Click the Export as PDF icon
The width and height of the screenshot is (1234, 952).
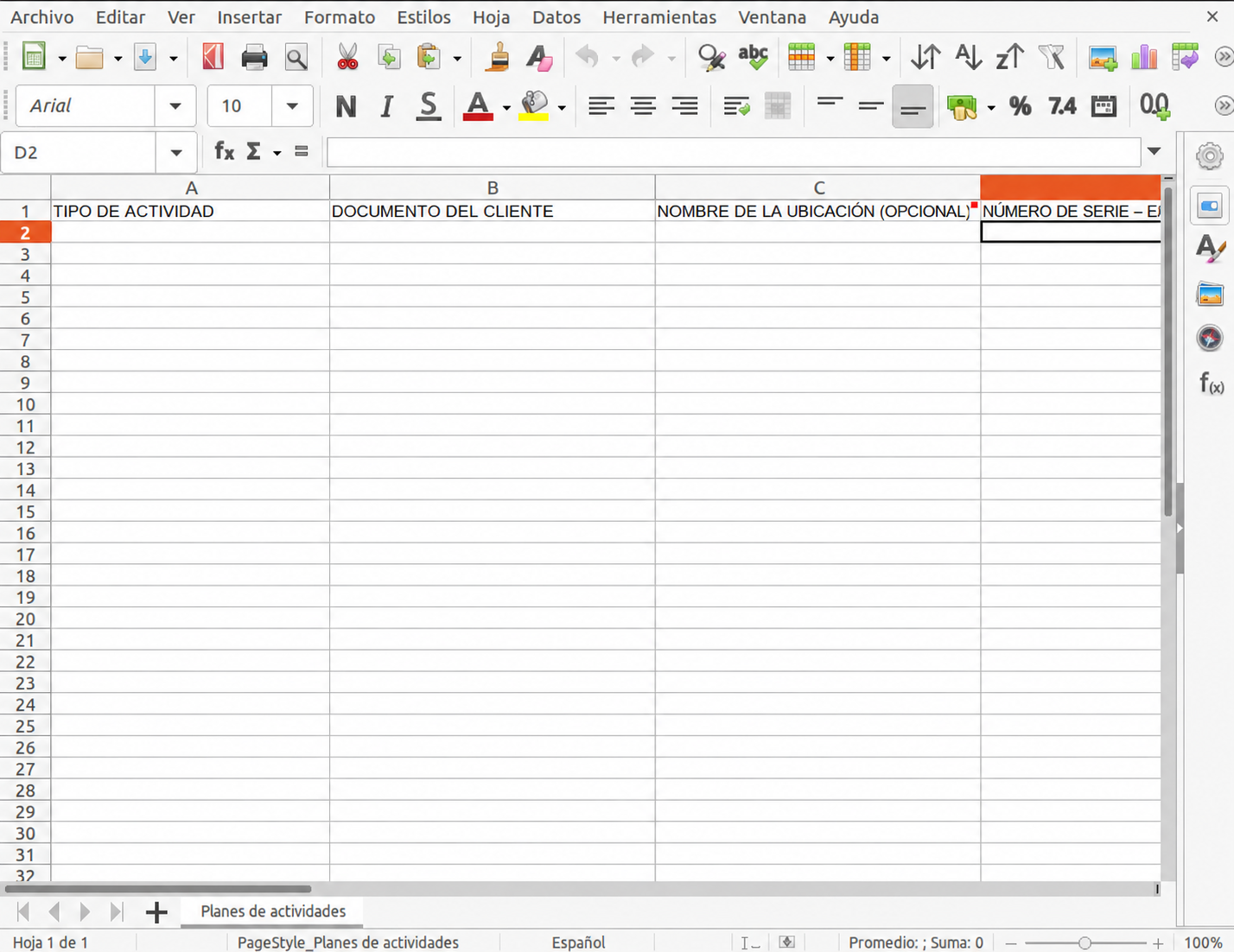pyautogui.click(x=213, y=58)
